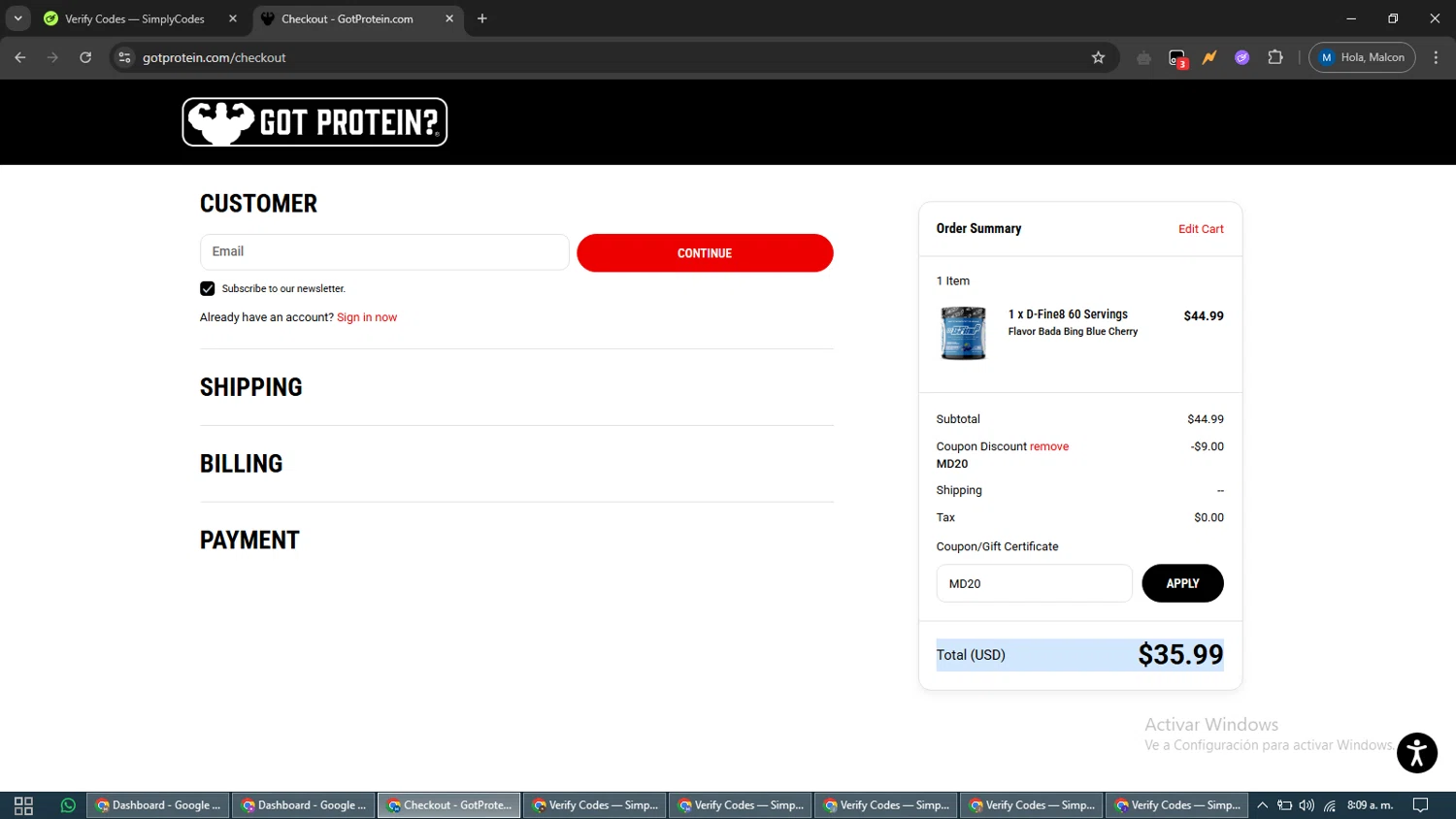The height and width of the screenshot is (819, 1456).
Task: Open Windows Task View icon
Action: pos(24,805)
